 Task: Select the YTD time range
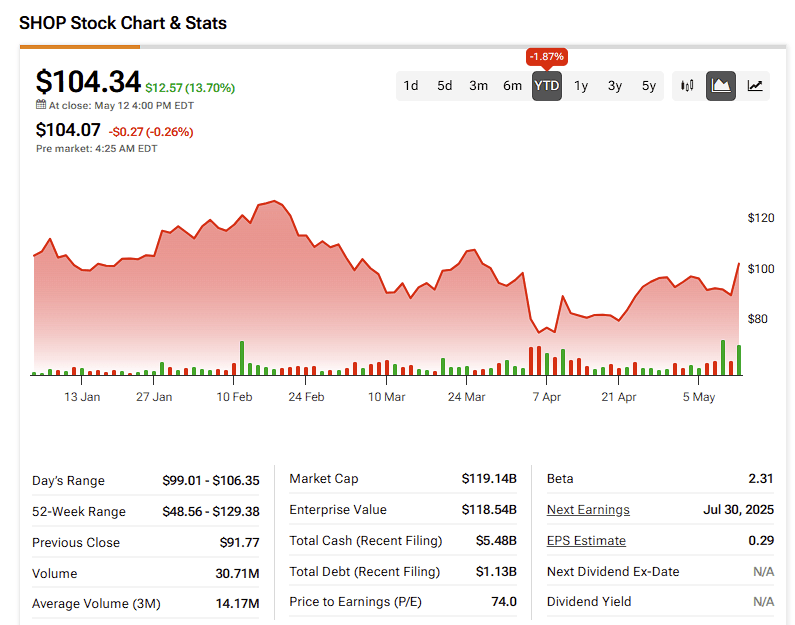[547, 86]
